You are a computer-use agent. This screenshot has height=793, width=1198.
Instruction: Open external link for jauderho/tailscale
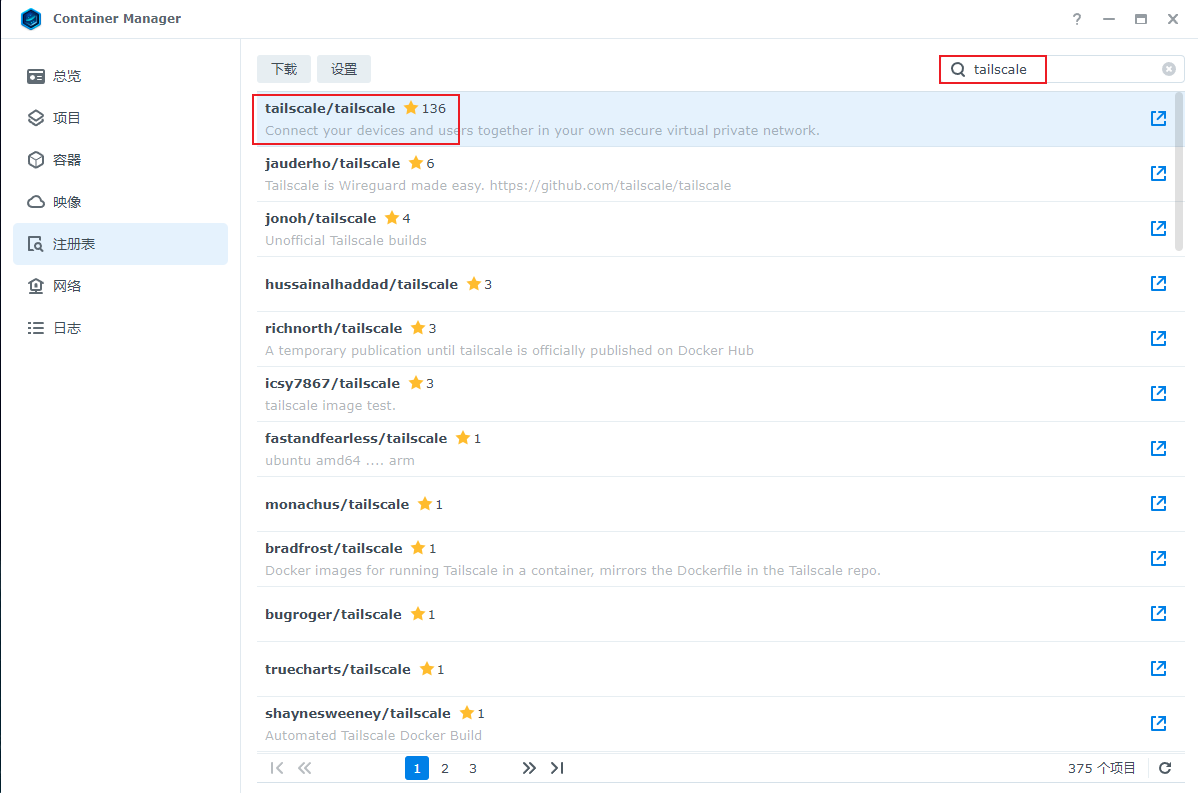(1158, 173)
